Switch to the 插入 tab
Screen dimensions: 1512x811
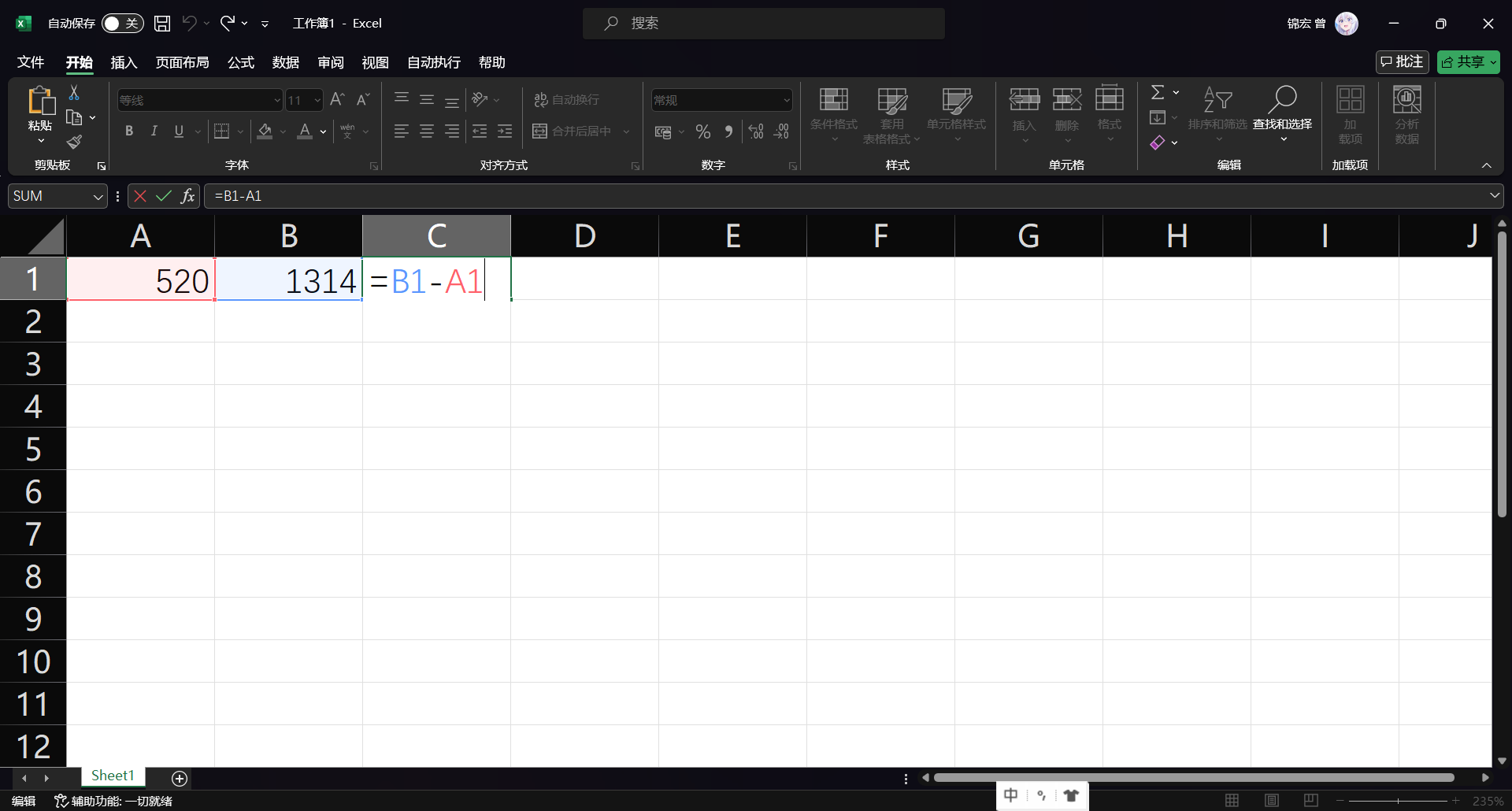(124, 62)
